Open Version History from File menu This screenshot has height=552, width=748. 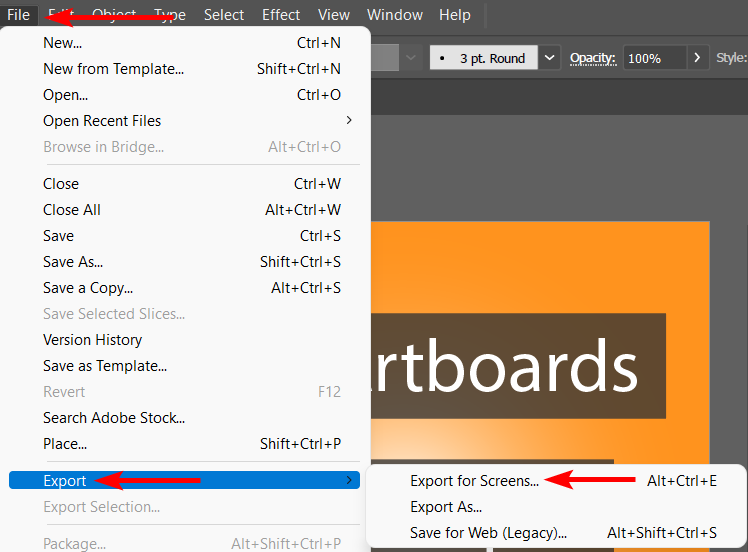(92, 340)
